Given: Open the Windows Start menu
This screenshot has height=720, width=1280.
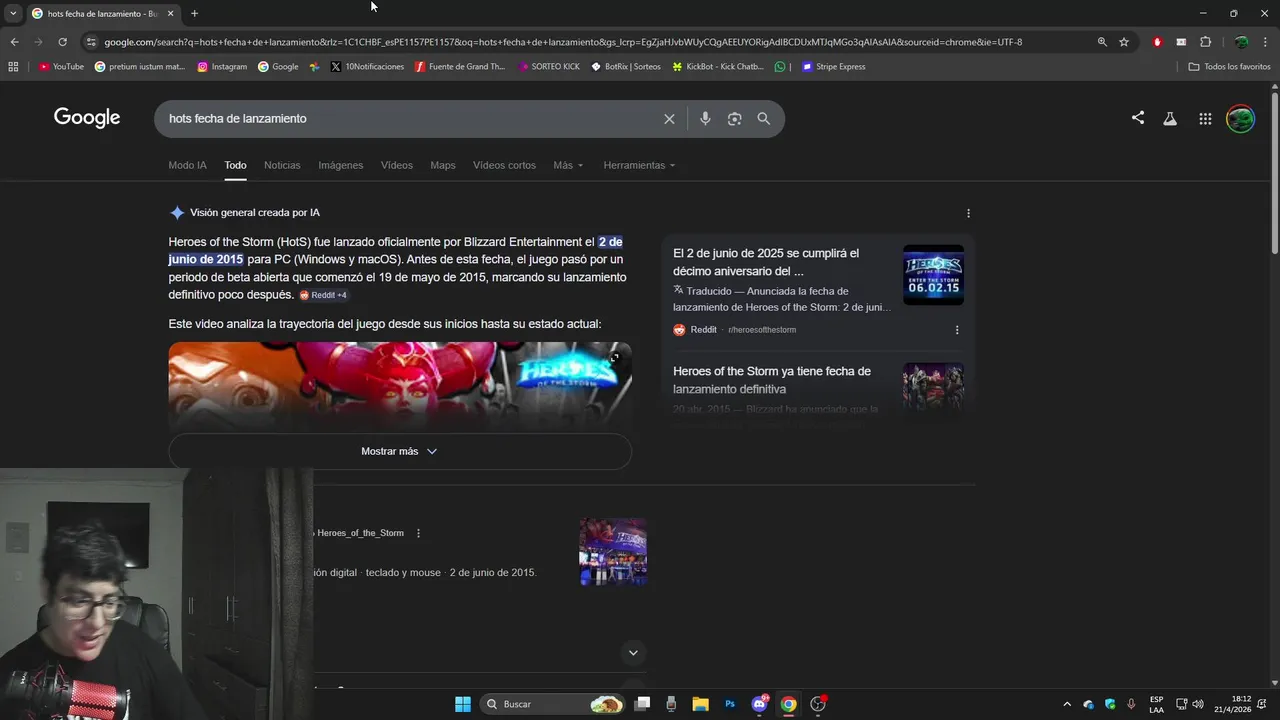Looking at the screenshot, I should (463, 704).
